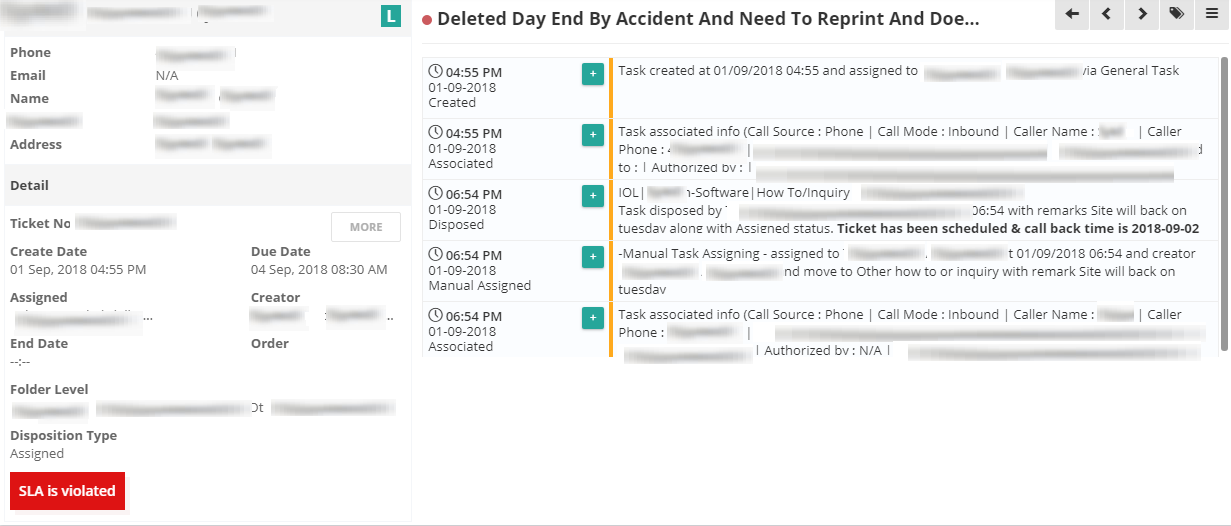Viewport: 1231px width, 526px height.
Task: Click the MORE button beside Ticket No
Action: [366, 227]
